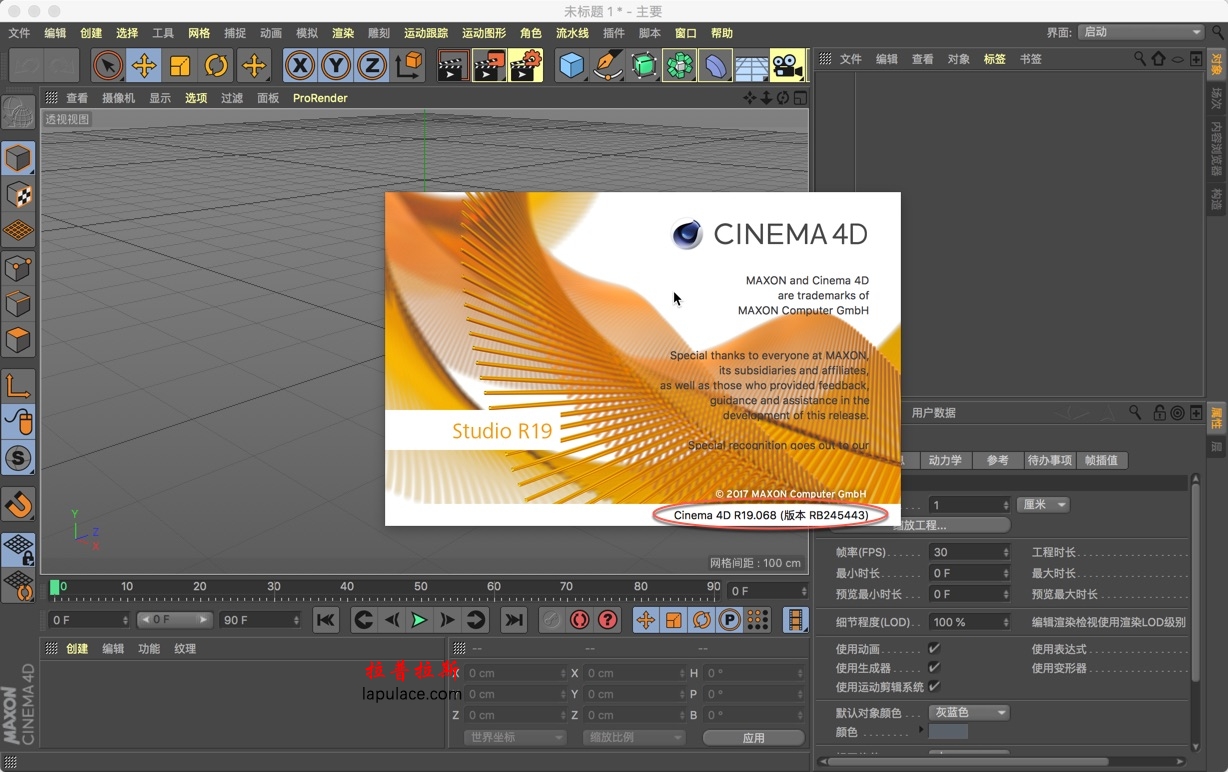The width and height of the screenshot is (1228, 772).
Task: Switch to 动力学 tab
Action: [x=945, y=460]
